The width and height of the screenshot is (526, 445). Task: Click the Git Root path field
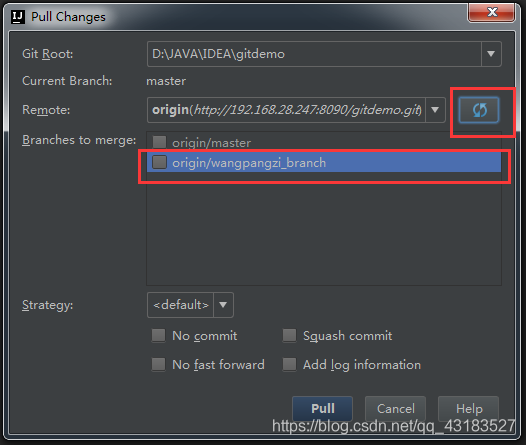[314, 54]
